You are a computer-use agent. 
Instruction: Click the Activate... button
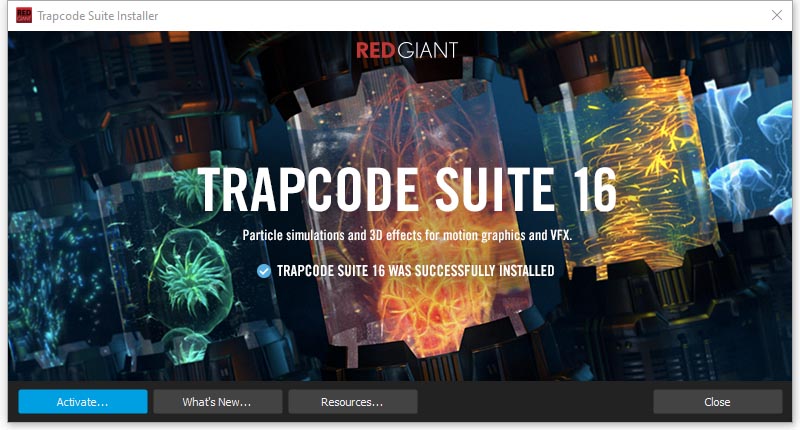(x=83, y=402)
